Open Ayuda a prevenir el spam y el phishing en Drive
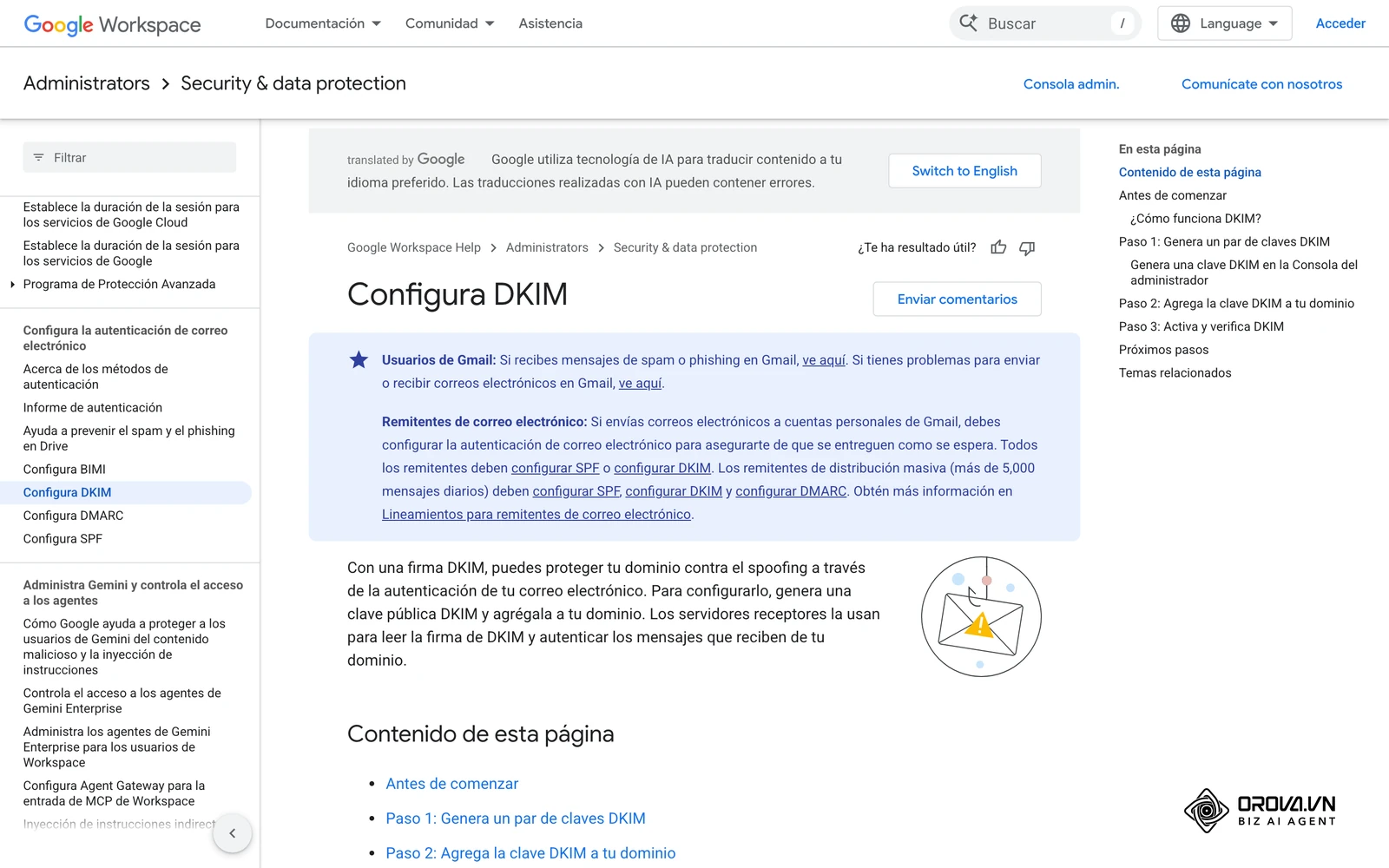 click(129, 438)
